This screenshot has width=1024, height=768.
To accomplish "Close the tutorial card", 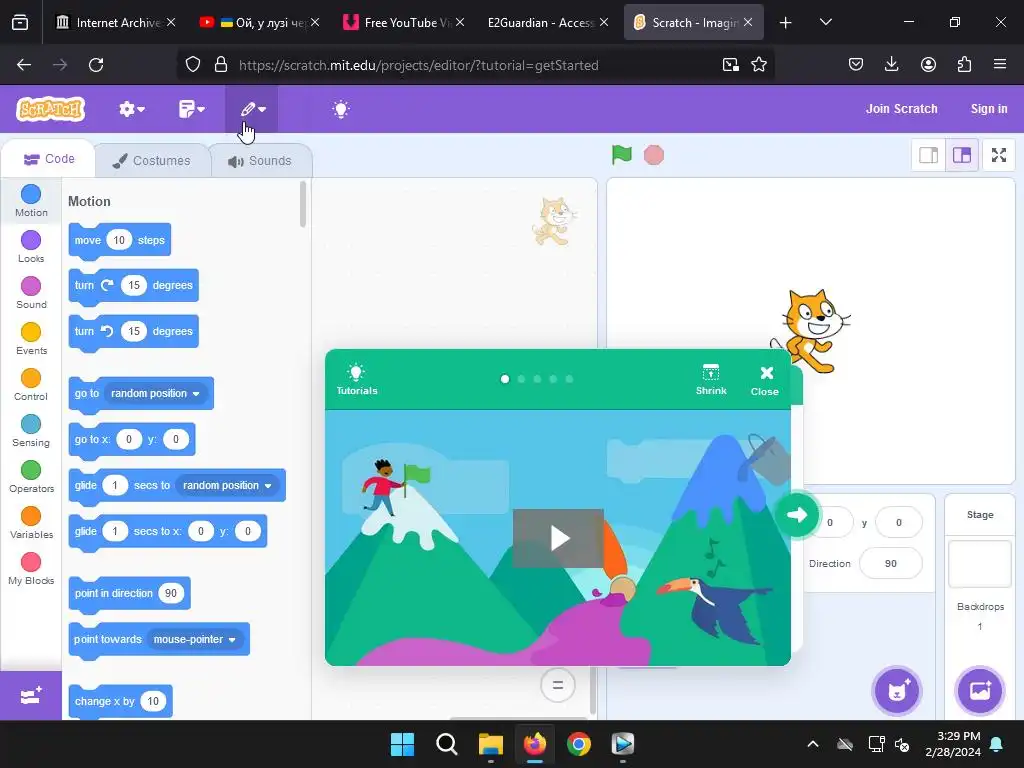I will pos(765,381).
